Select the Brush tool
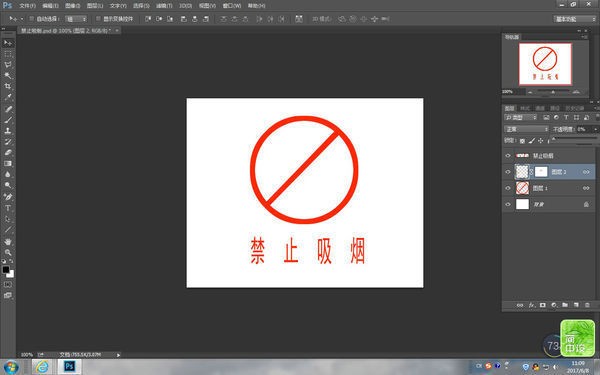 (8, 120)
